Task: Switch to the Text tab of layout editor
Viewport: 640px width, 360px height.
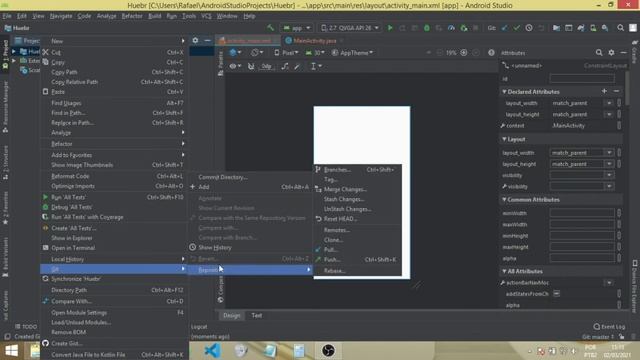Action: click(257, 316)
